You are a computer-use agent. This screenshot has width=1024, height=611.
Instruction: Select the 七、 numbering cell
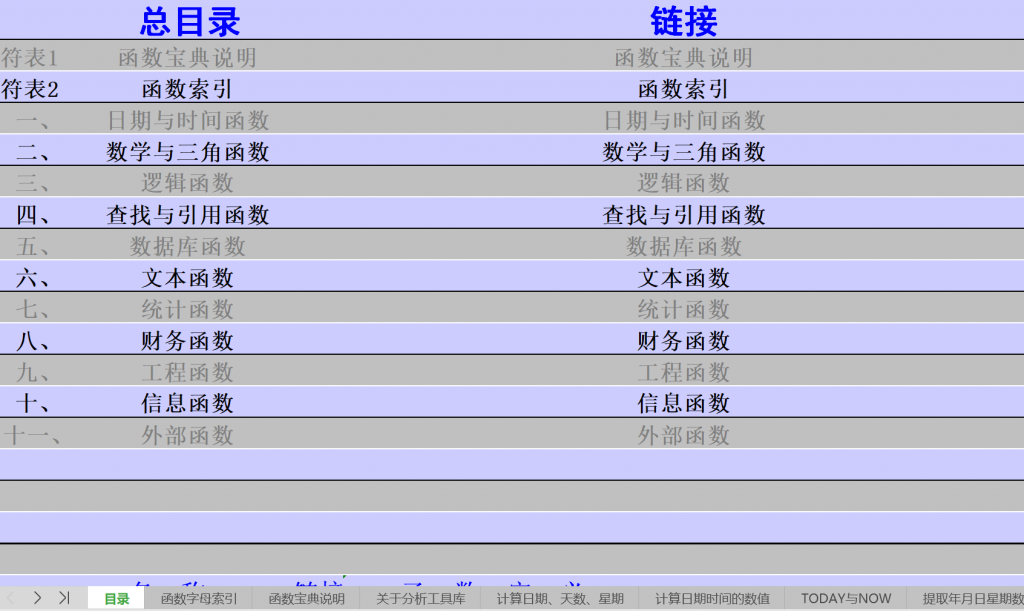[33, 309]
